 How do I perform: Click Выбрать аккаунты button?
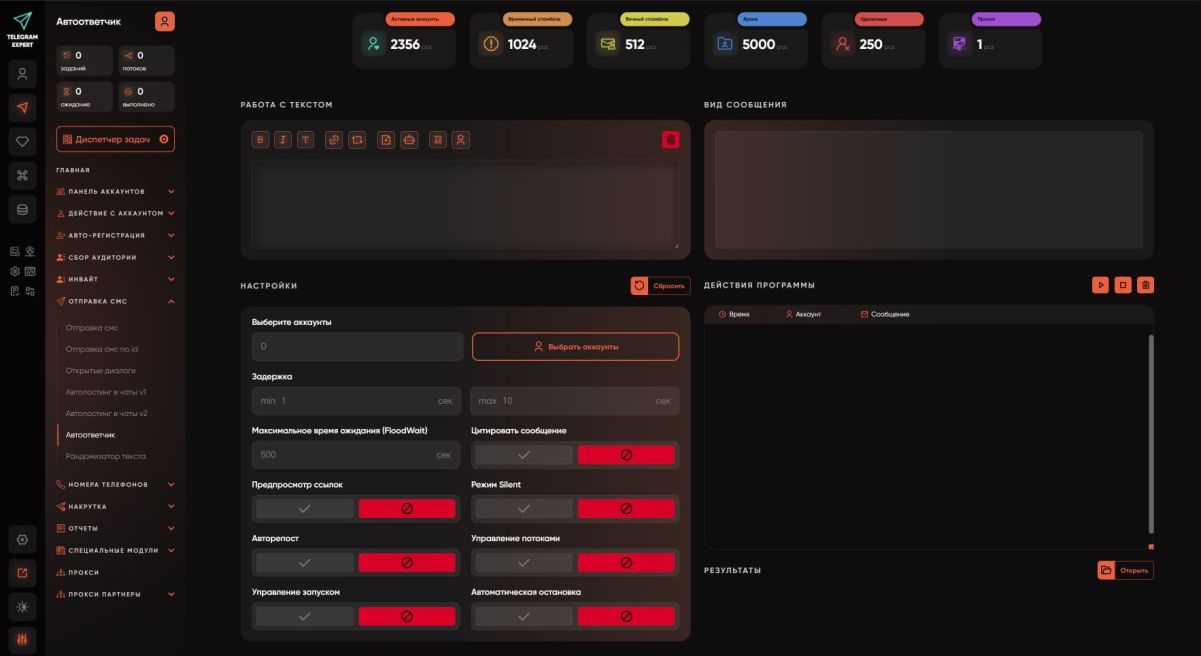pos(575,346)
